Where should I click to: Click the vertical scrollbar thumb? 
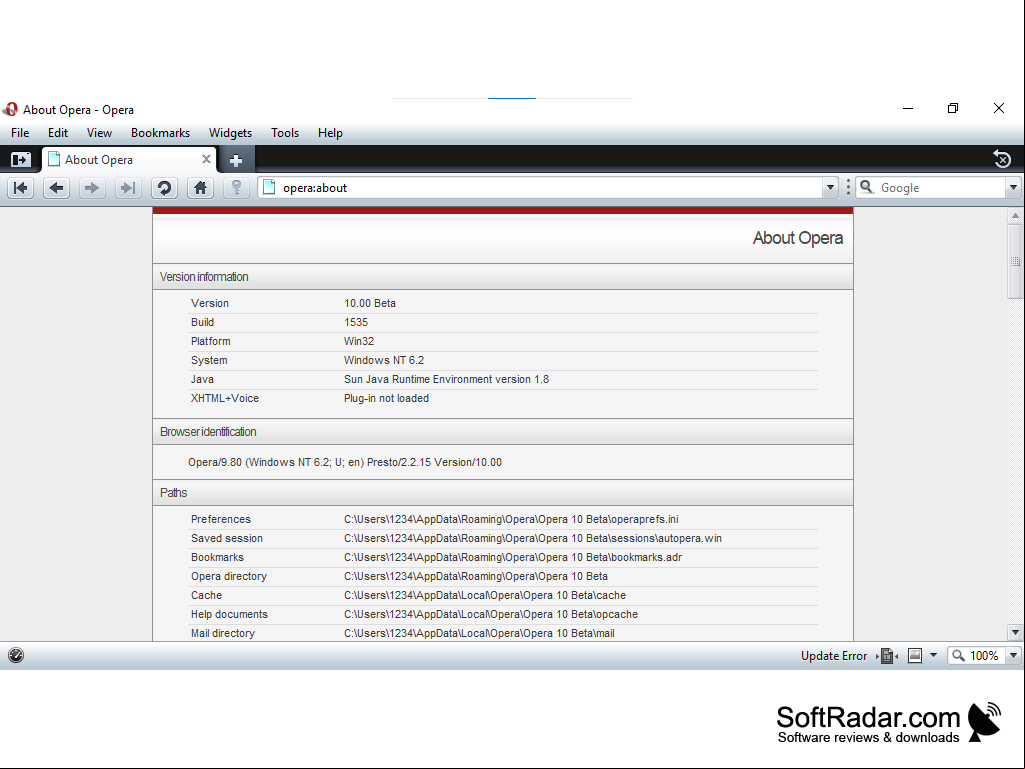pos(1015,260)
